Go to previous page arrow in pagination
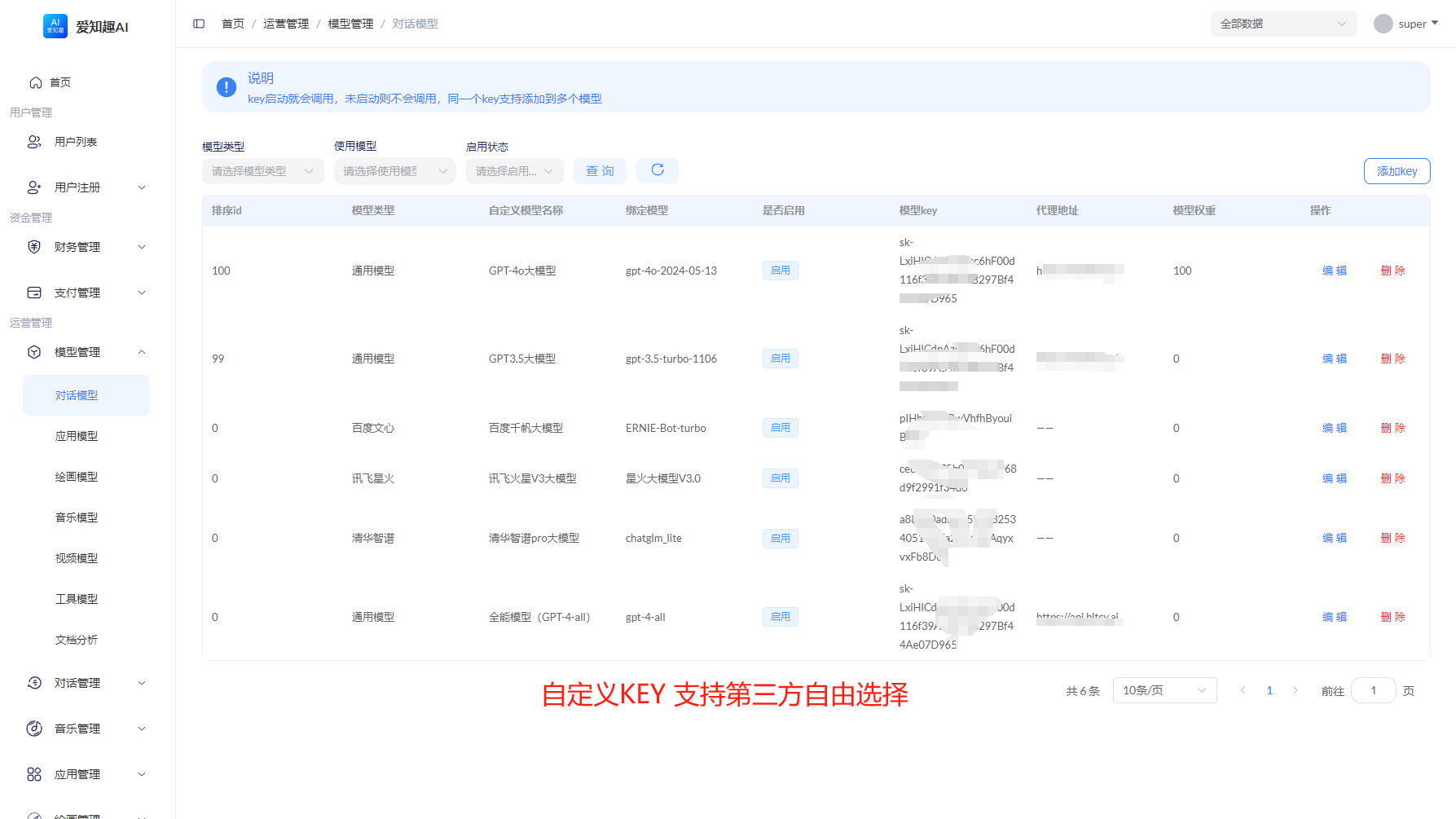 point(1243,690)
